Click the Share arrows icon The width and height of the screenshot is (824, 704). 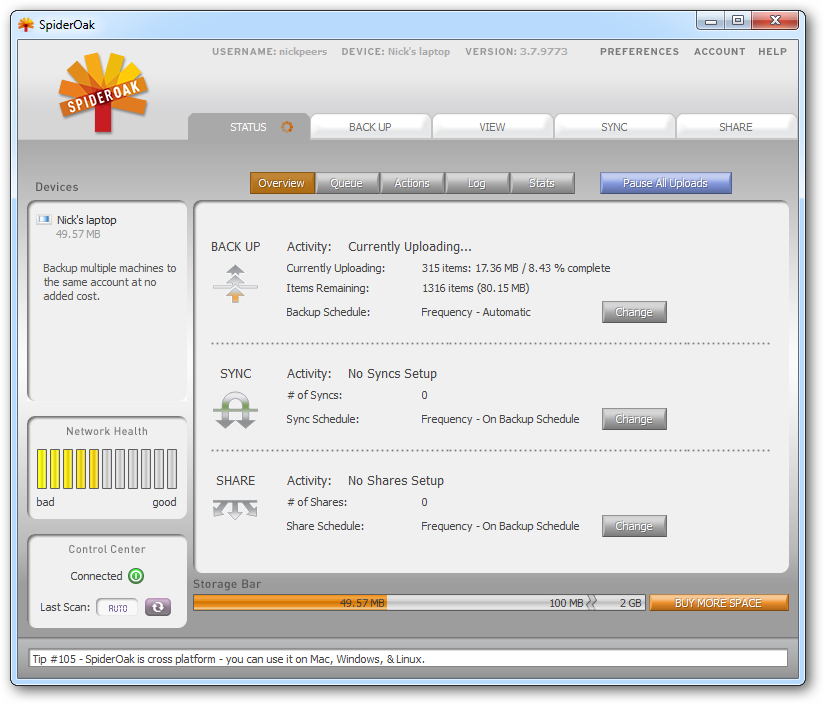[x=235, y=509]
